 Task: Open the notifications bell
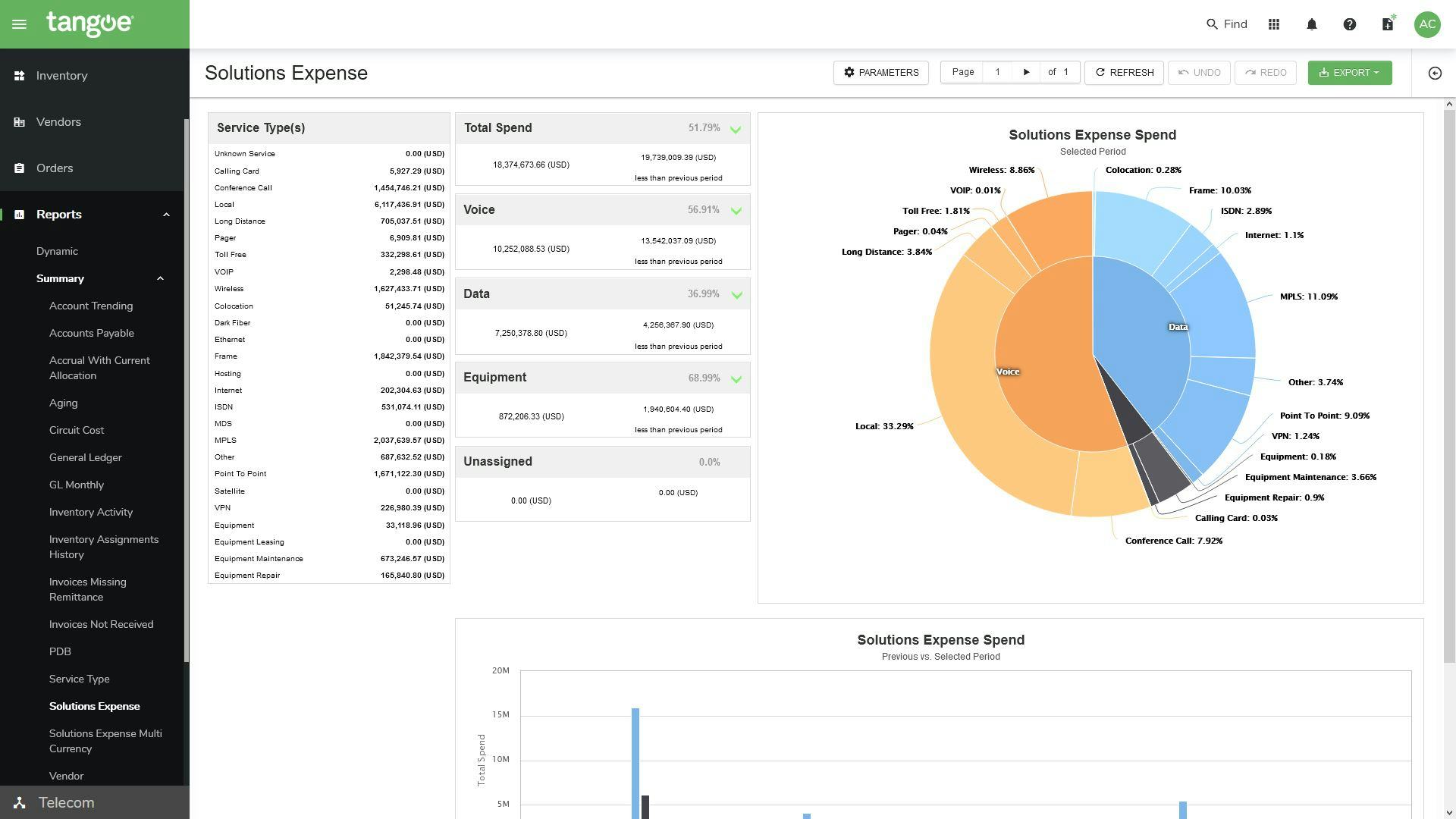click(x=1311, y=24)
